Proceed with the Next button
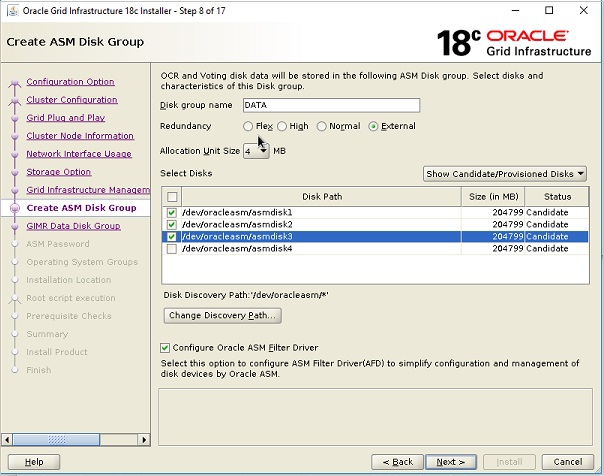Image resolution: width=604 pixels, height=476 pixels. tap(451, 462)
